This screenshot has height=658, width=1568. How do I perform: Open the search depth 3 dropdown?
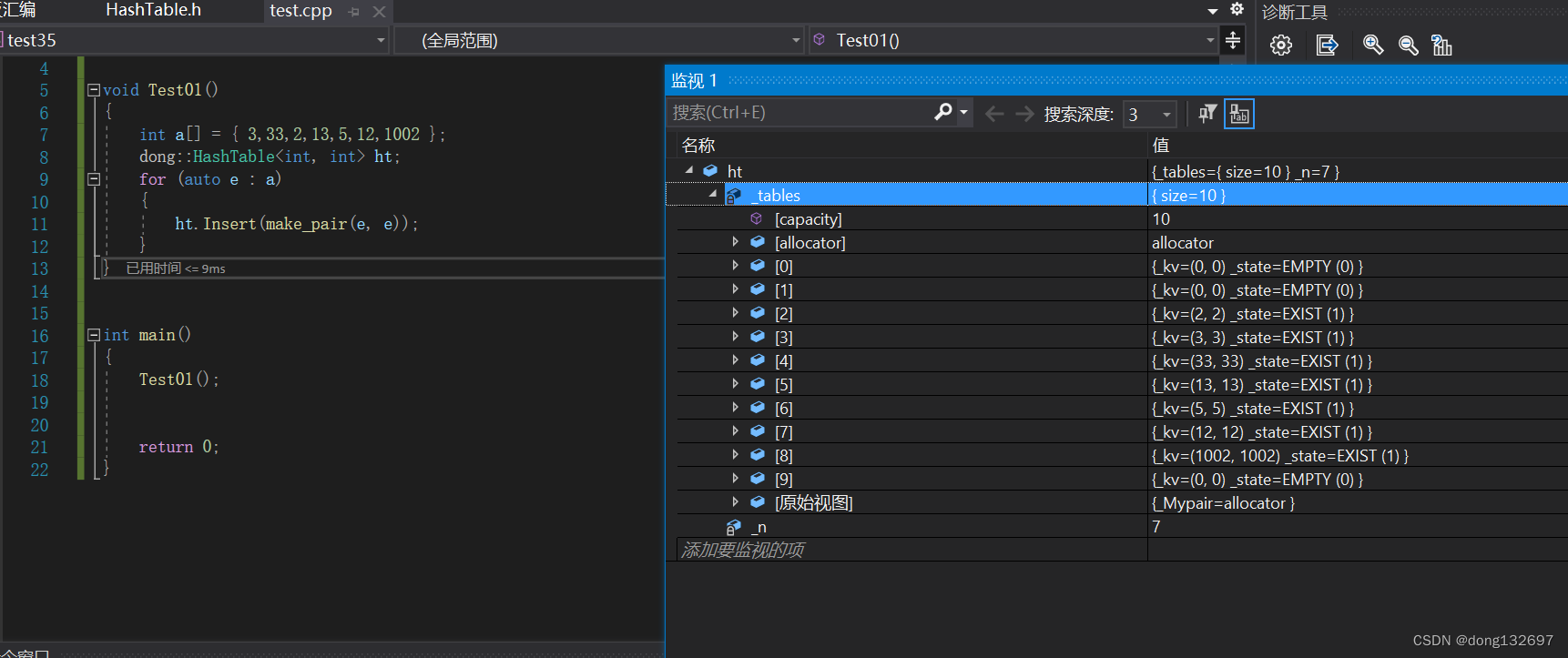tap(1166, 115)
